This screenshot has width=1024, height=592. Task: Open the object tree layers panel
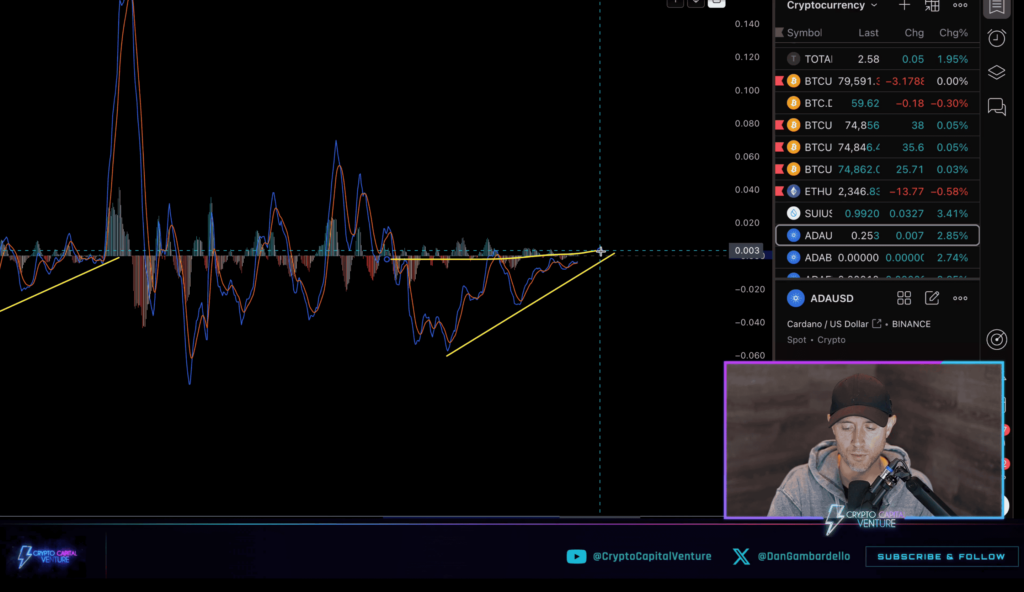click(x=997, y=73)
